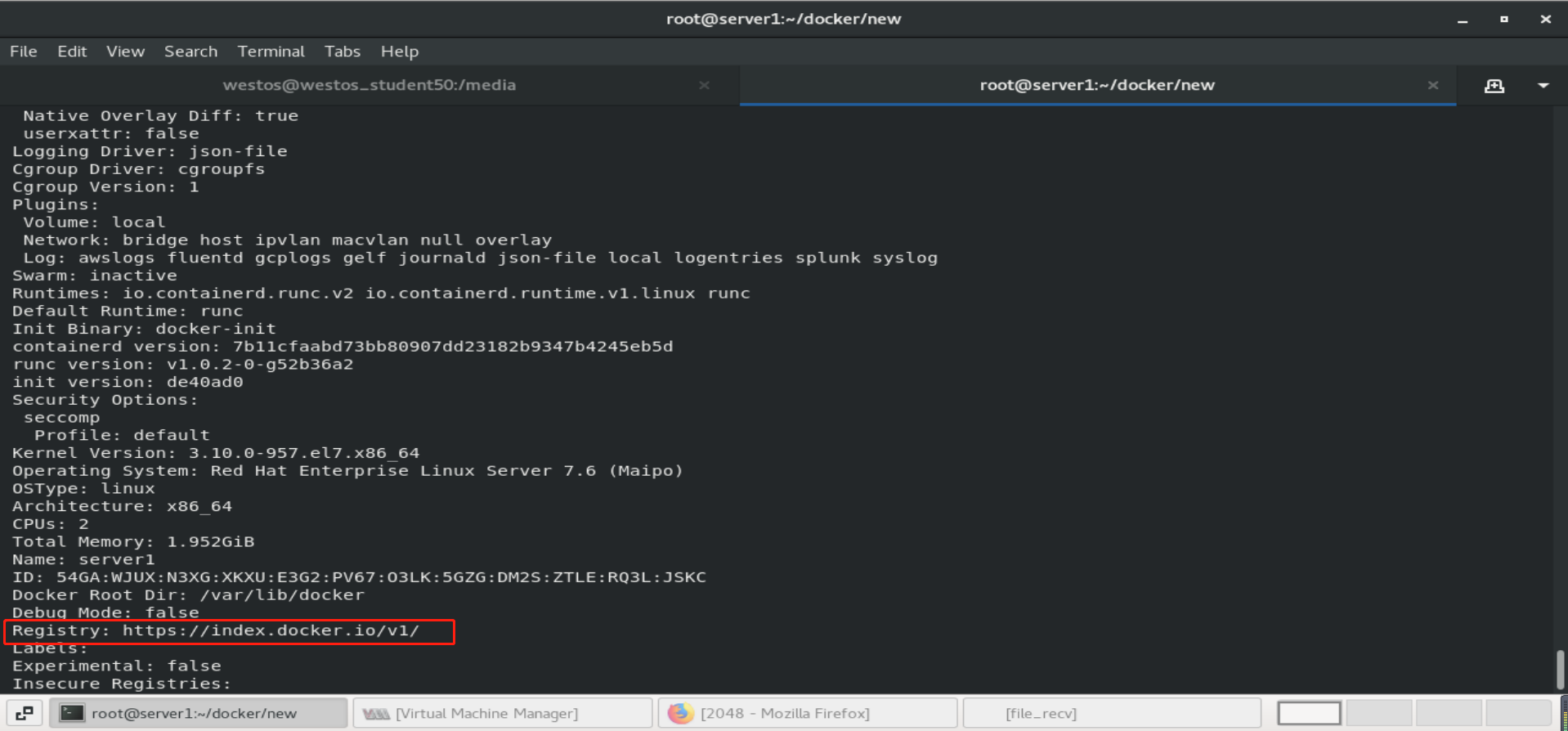
Task: Minimize the terminal window
Action: coord(1463,20)
